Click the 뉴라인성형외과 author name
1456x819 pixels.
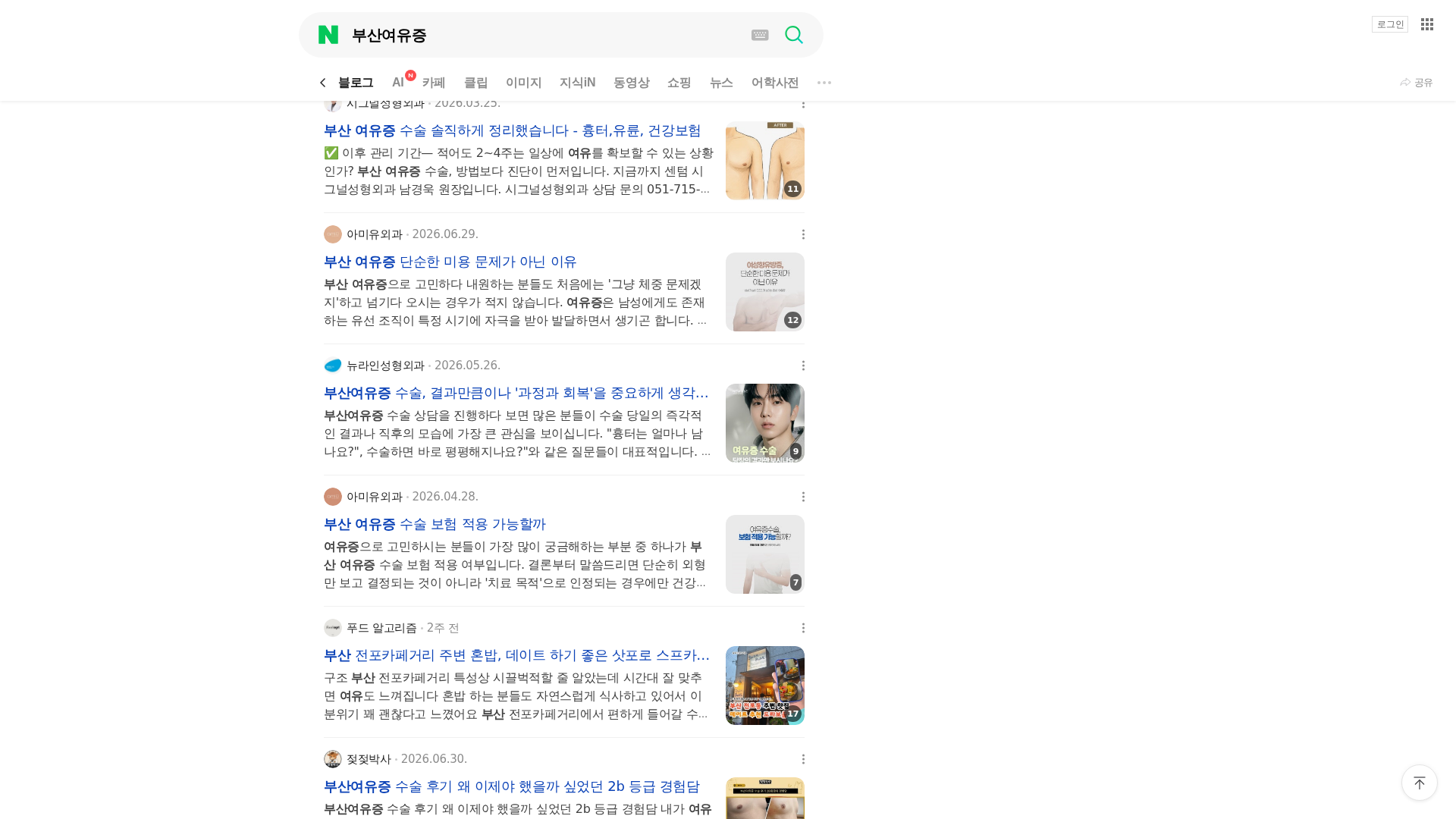385,366
